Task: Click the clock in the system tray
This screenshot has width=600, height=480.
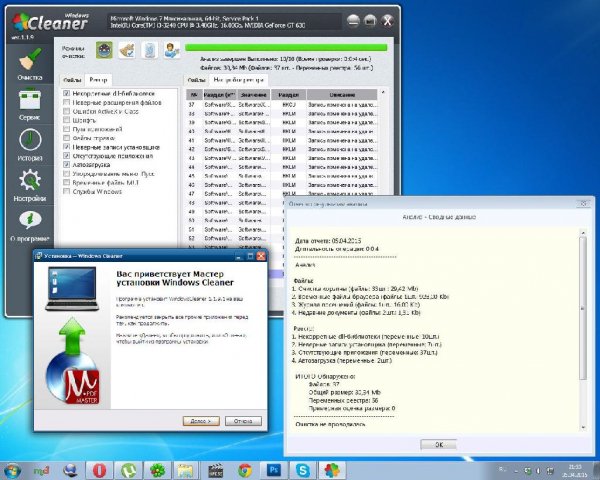Action: 575,471
